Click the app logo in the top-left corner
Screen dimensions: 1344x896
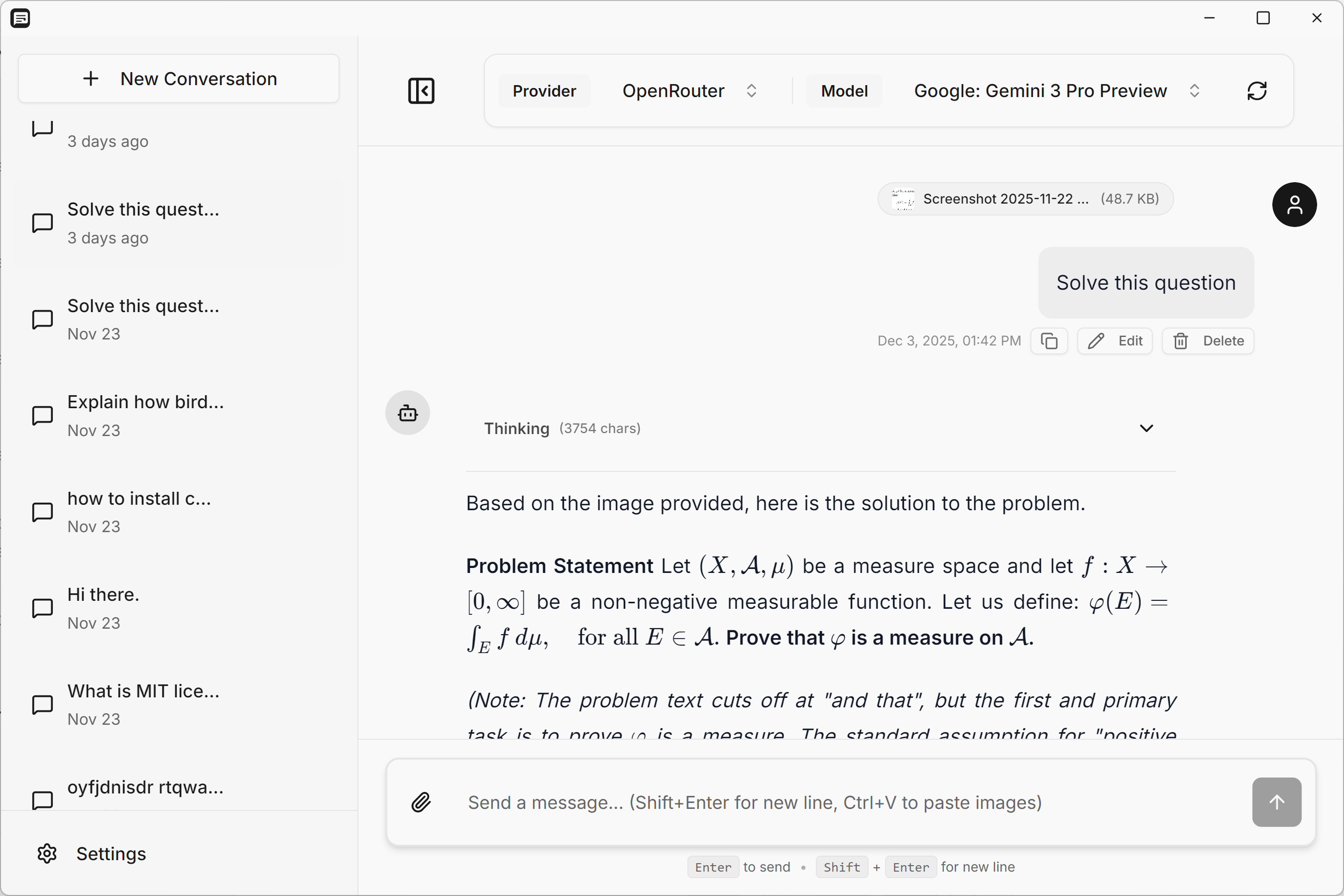pos(21,18)
